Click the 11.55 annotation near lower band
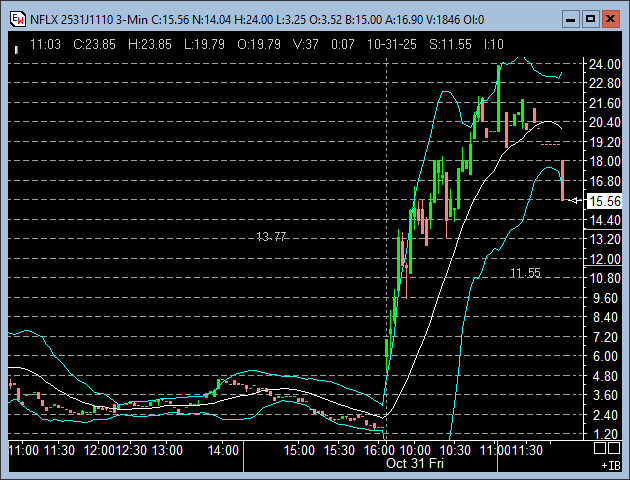This screenshot has height=480, width=630. point(525,273)
